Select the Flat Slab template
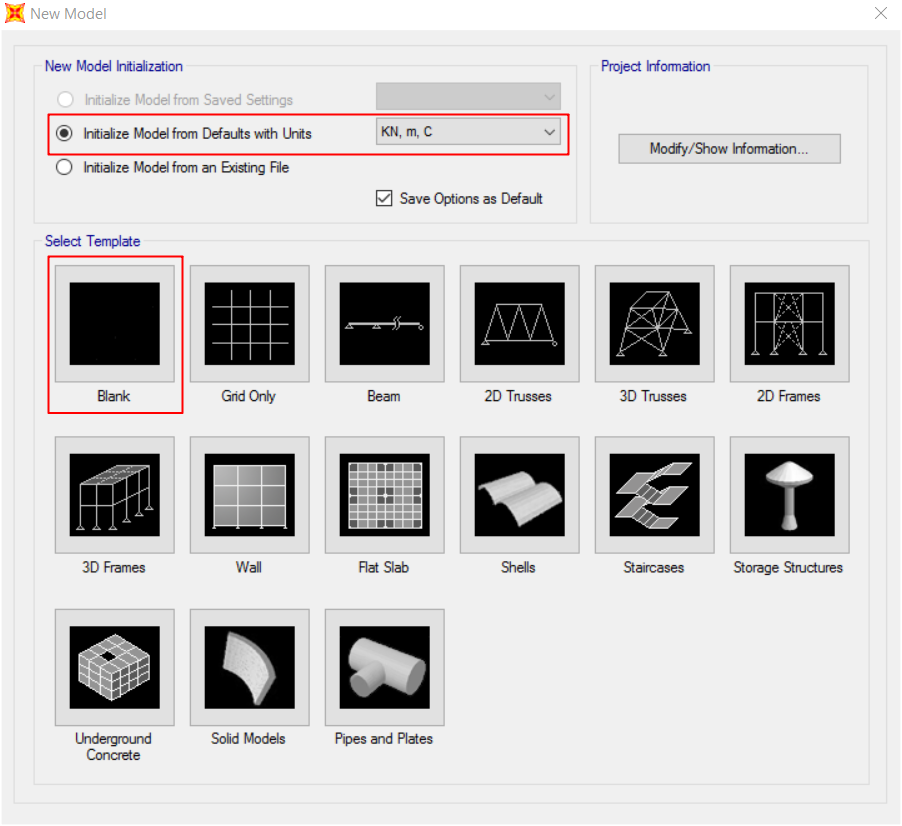 coord(384,495)
